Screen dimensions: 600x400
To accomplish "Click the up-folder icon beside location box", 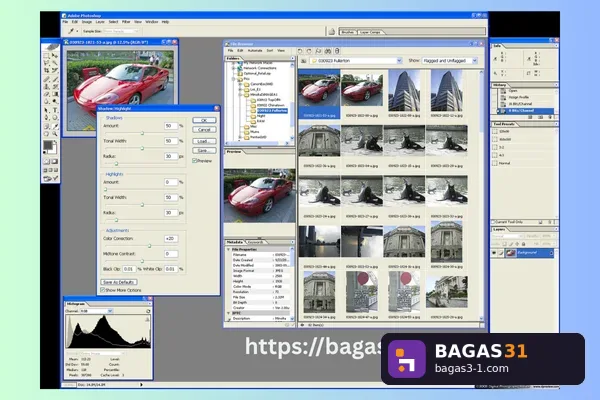I will (x=303, y=61).
